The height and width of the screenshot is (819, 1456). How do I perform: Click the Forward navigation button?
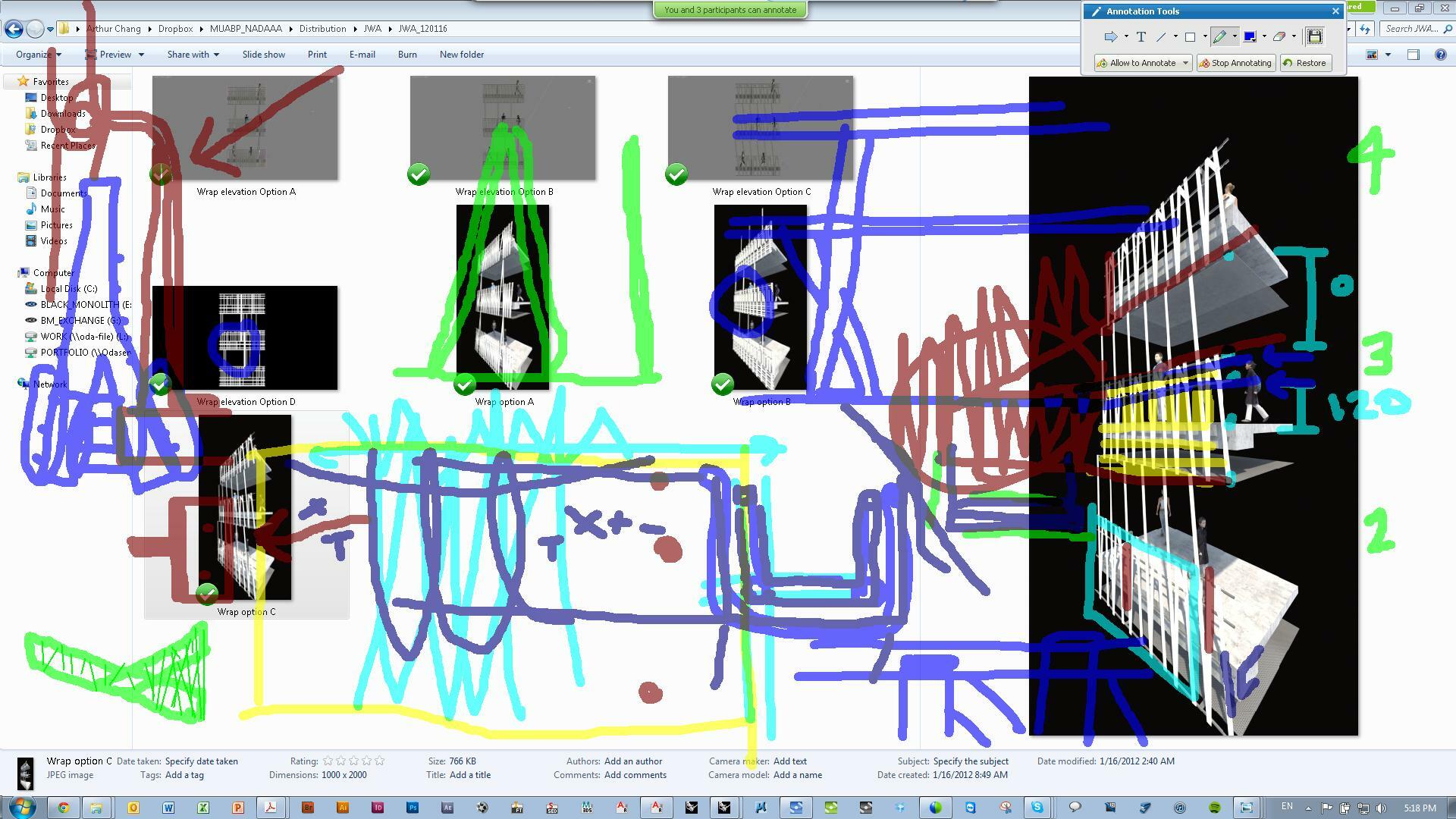coord(35,29)
